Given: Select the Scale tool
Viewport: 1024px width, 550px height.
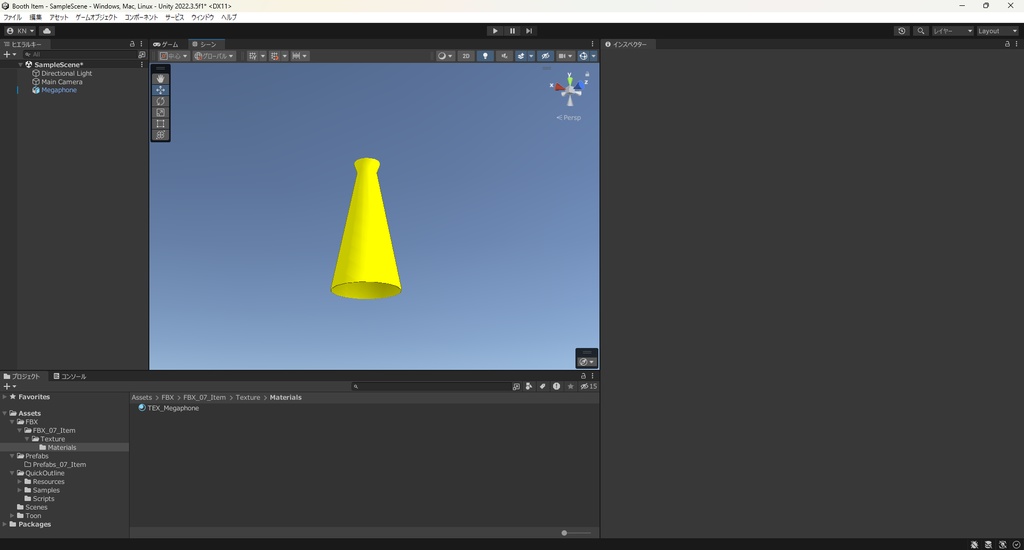Looking at the screenshot, I should (160, 112).
